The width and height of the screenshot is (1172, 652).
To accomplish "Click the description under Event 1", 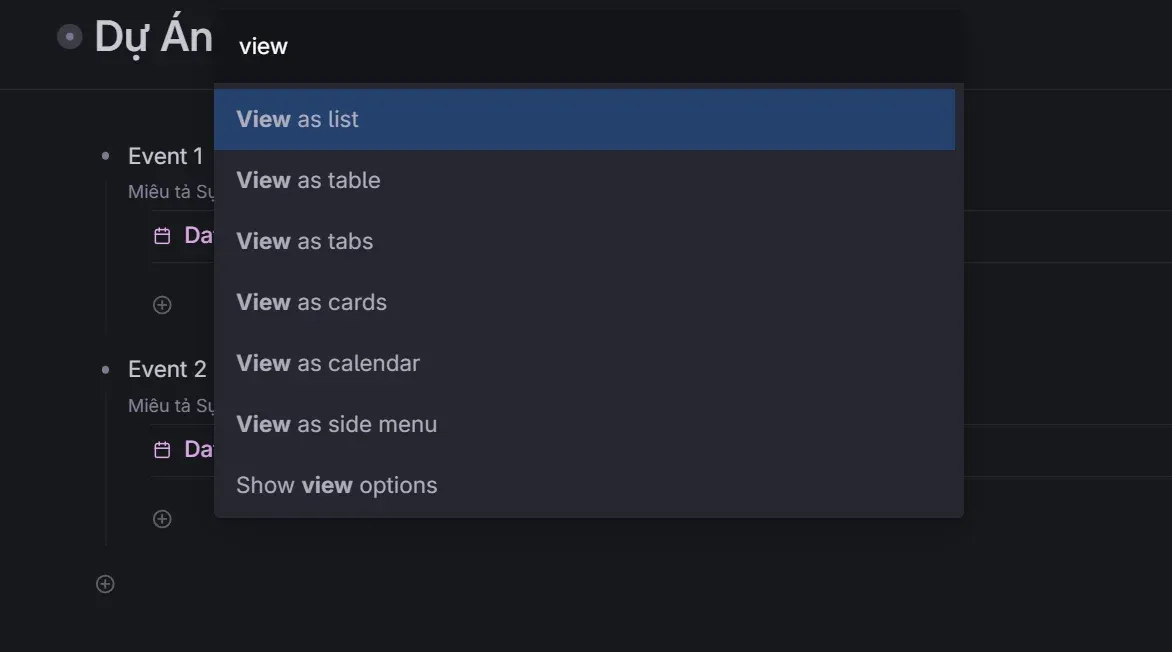I will (x=171, y=192).
